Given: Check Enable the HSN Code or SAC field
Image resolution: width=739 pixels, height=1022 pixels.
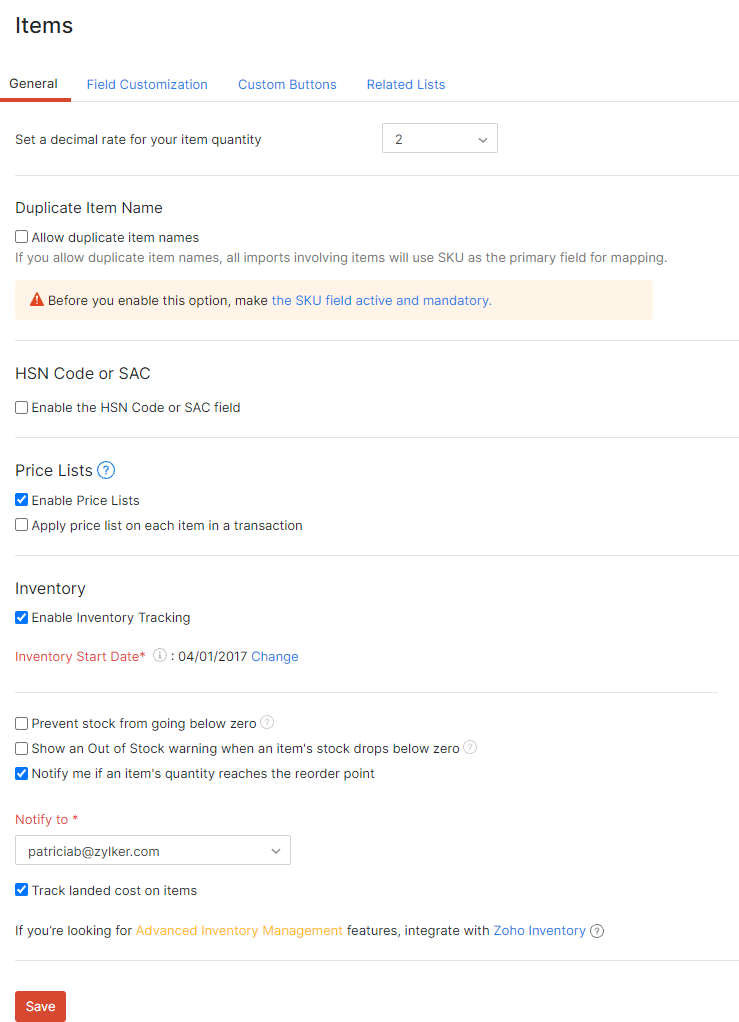Looking at the screenshot, I should [22, 408].
